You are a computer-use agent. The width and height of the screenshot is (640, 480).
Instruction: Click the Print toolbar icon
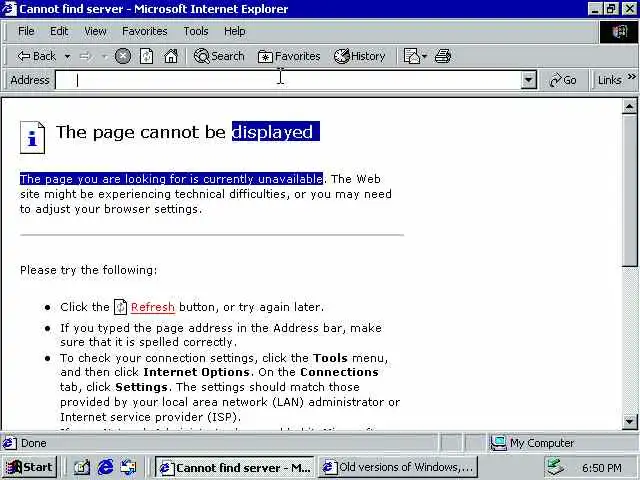443,56
